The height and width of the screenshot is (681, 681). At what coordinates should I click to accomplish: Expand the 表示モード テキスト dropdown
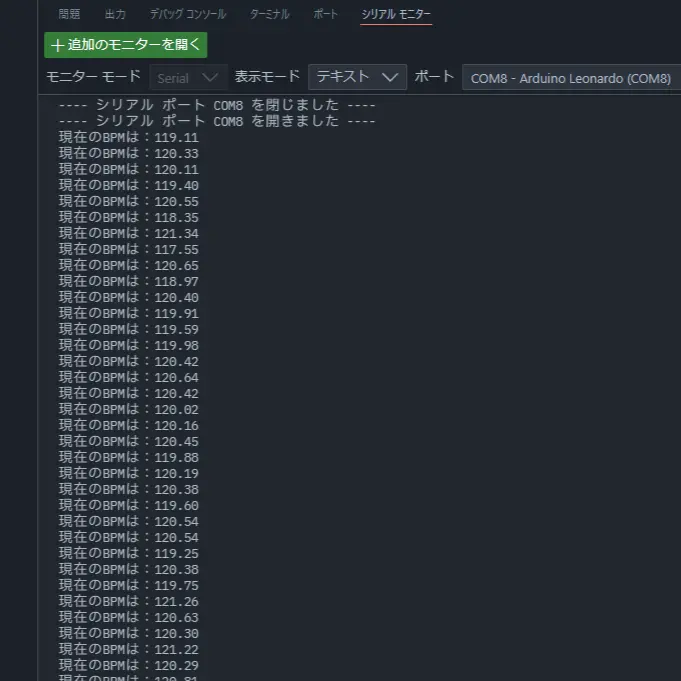pos(357,78)
